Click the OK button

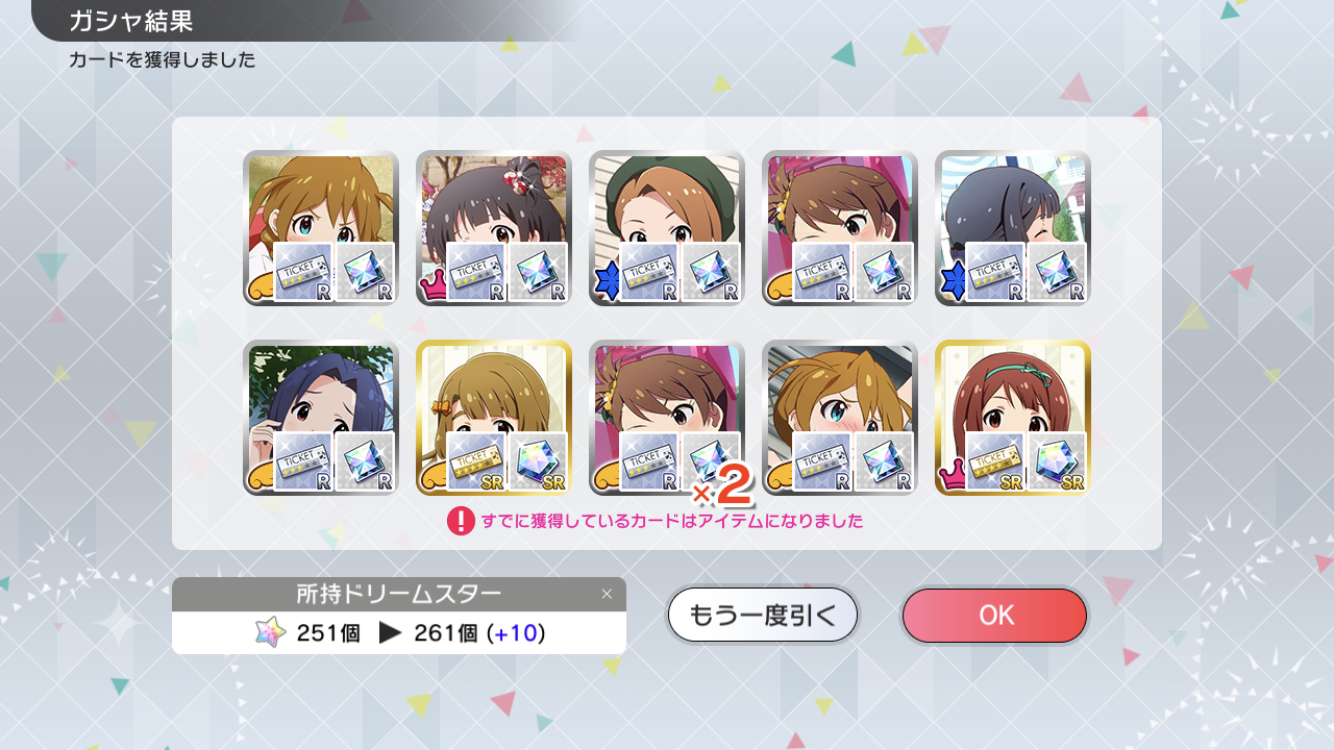(x=994, y=615)
